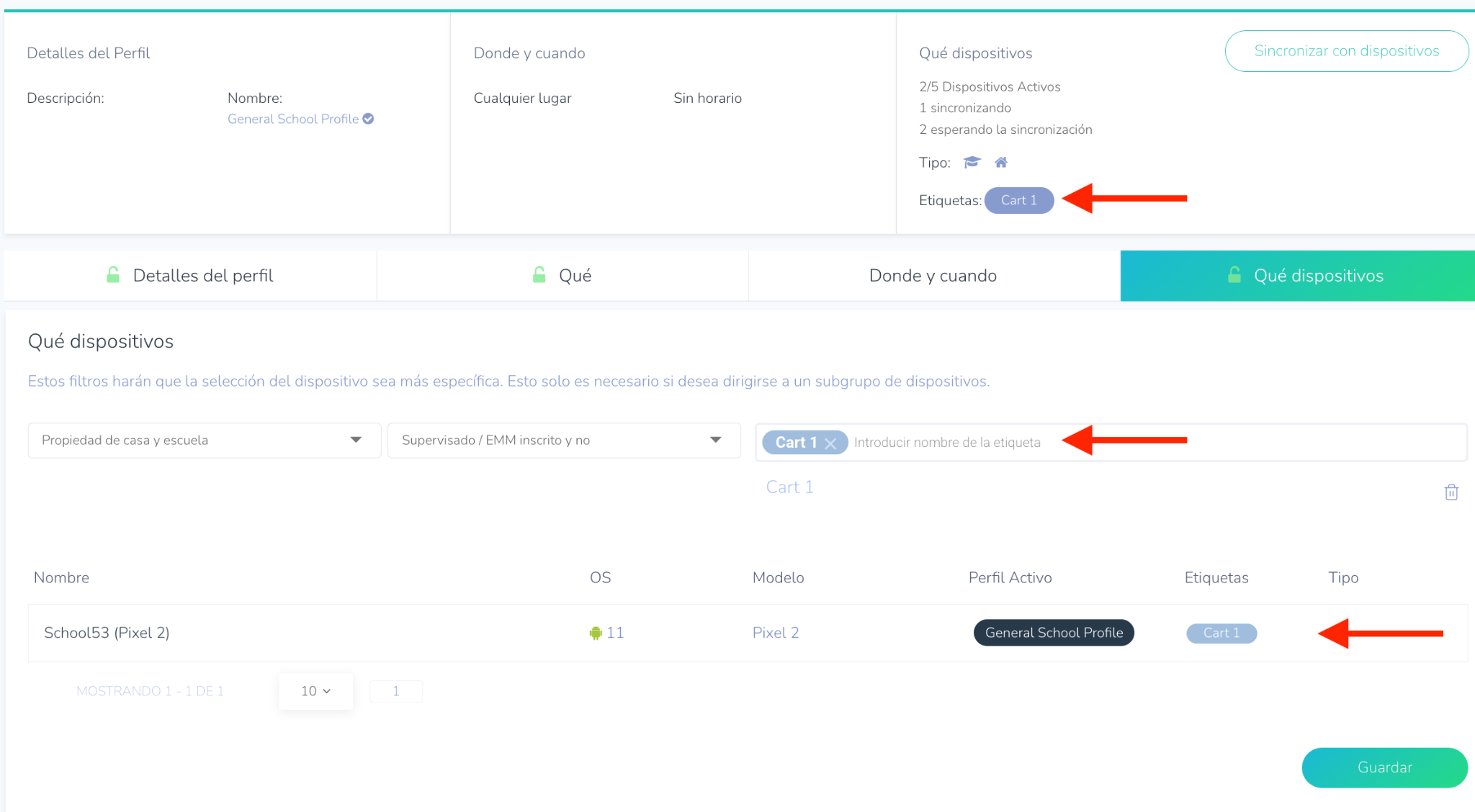This screenshot has height=812, width=1475.
Task: Open the 10 rows per page selector
Action: (x=315, y=691)
